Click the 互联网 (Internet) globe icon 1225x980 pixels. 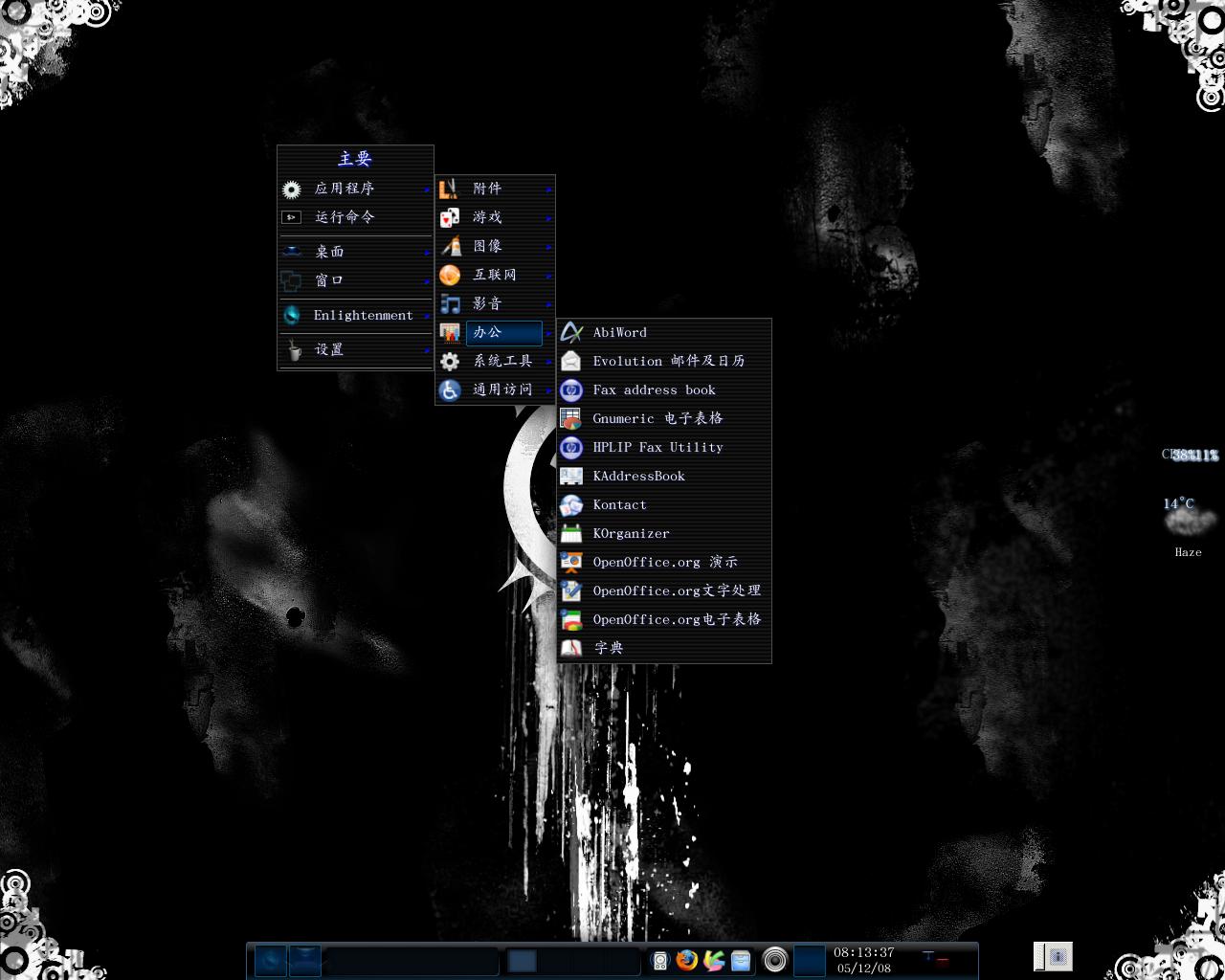(450, 275)
